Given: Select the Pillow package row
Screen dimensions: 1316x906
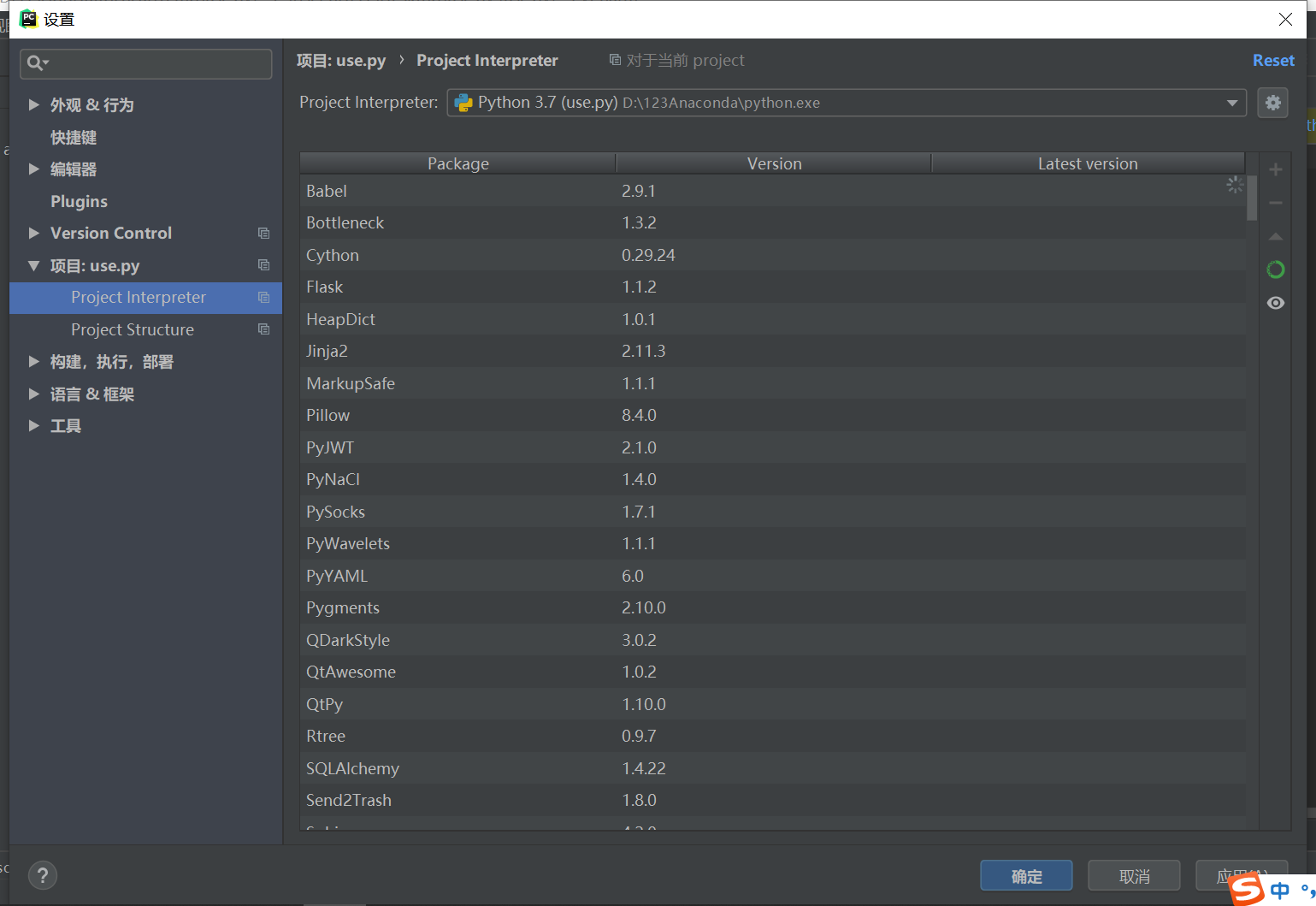Looking at the screenshot, I should coord(773,415).
